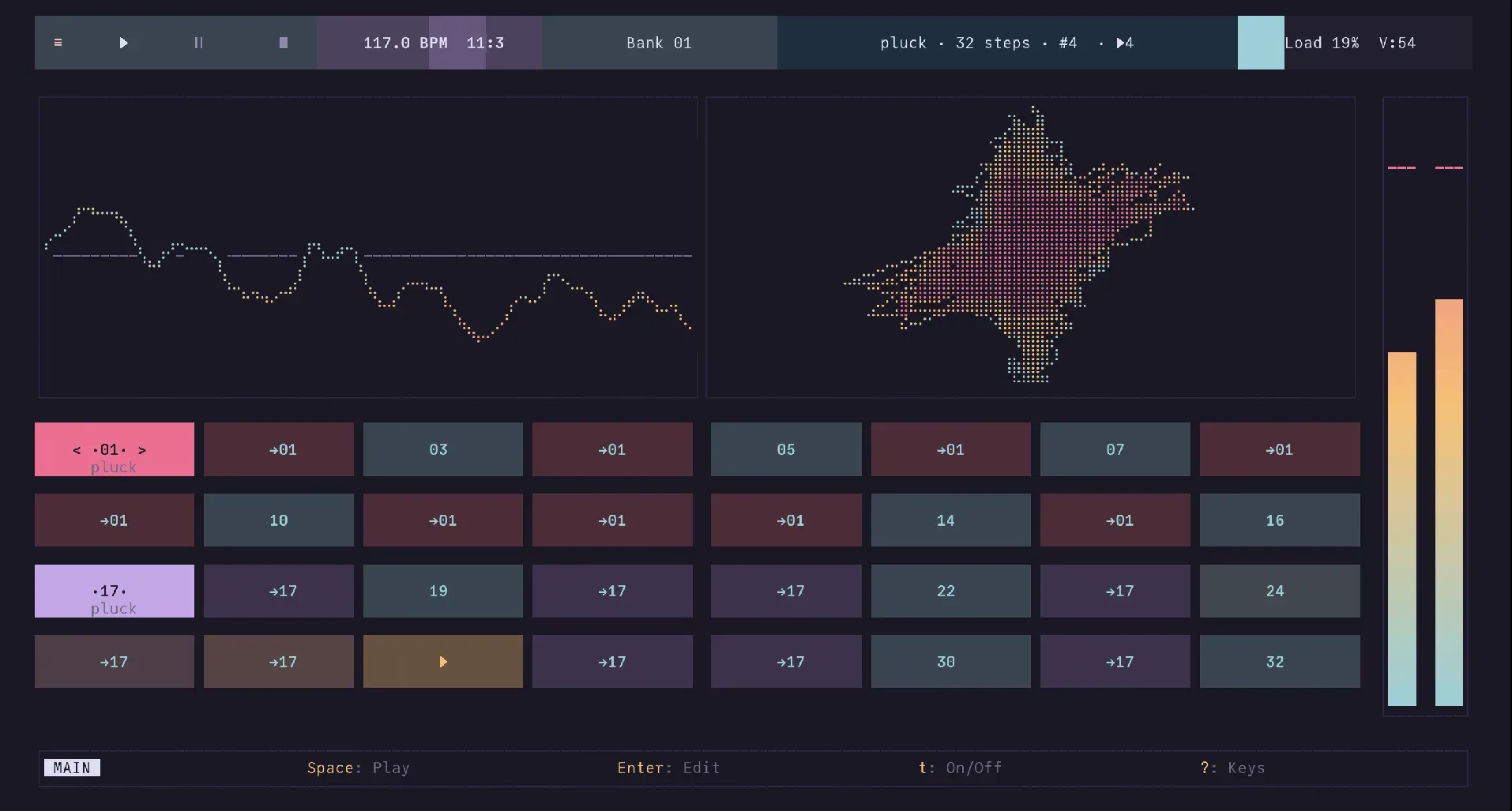The width and height of the screenshot is (1512, 811).
Task: Toggle the →17 step just before step 22
Action: coord(786,591)
